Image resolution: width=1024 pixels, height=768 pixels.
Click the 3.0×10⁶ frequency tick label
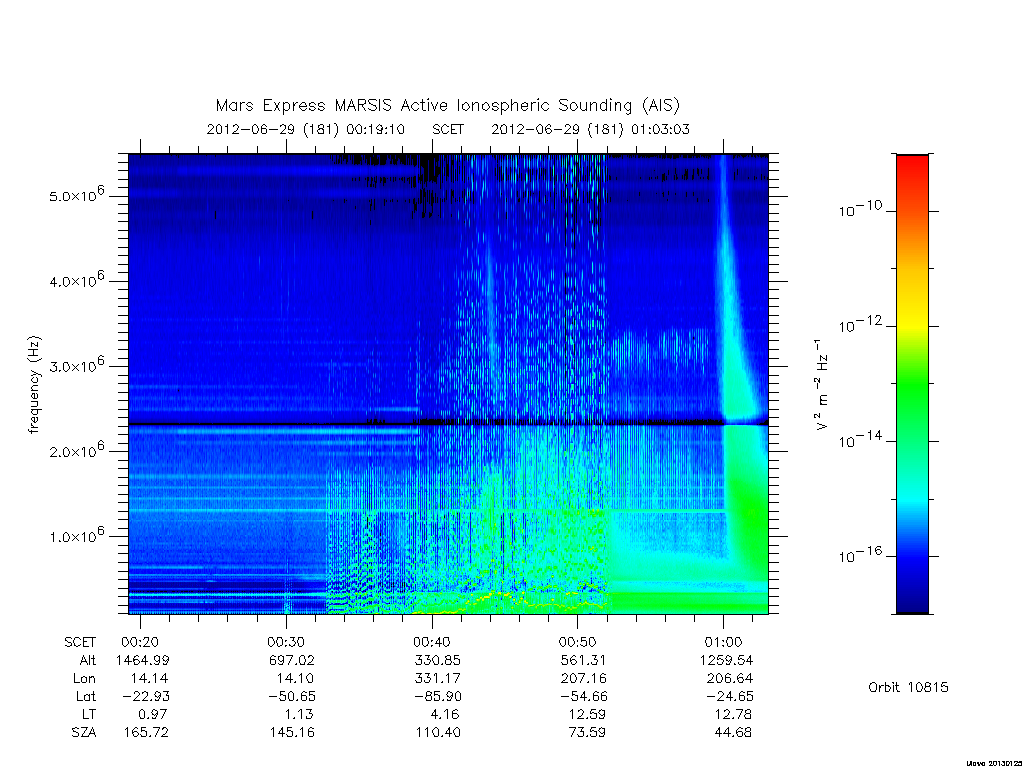76,365
